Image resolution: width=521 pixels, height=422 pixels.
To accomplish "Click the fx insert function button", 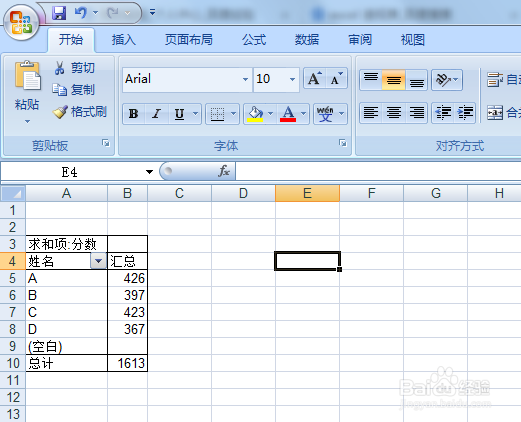I will [223, 171].
